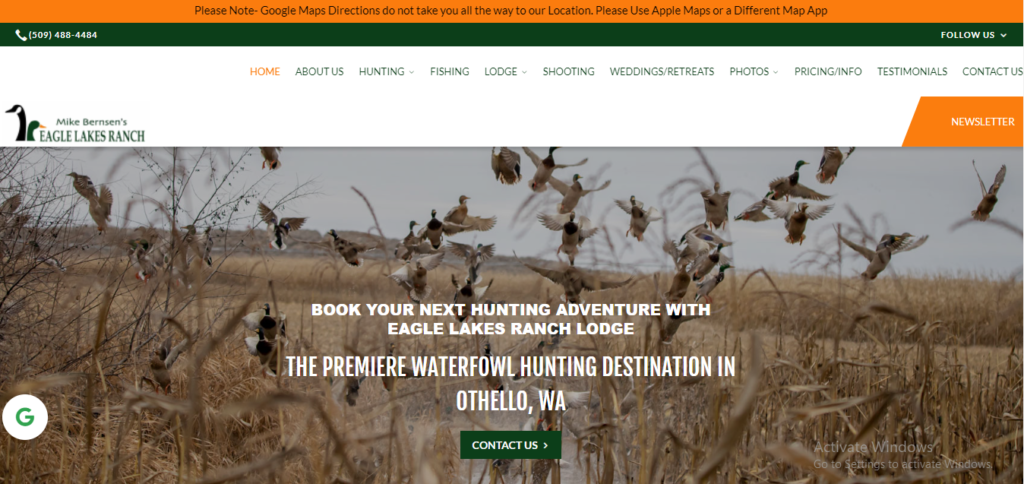Open the About Us page
The height and width of the screenshot is (484, 1024).
[319, 72]
